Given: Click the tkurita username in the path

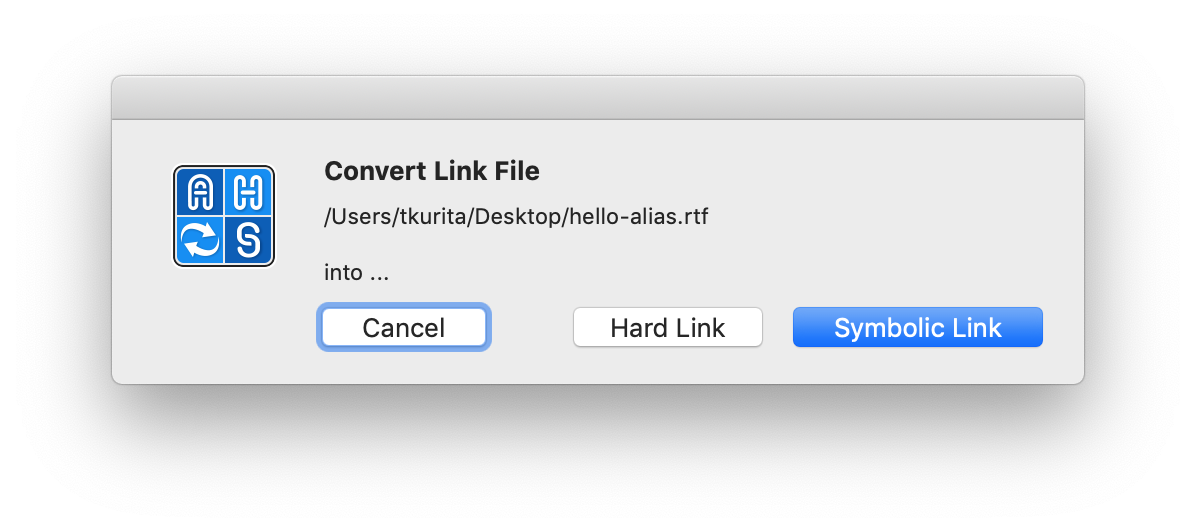Looking at the screenshot, I should (433, 217).
